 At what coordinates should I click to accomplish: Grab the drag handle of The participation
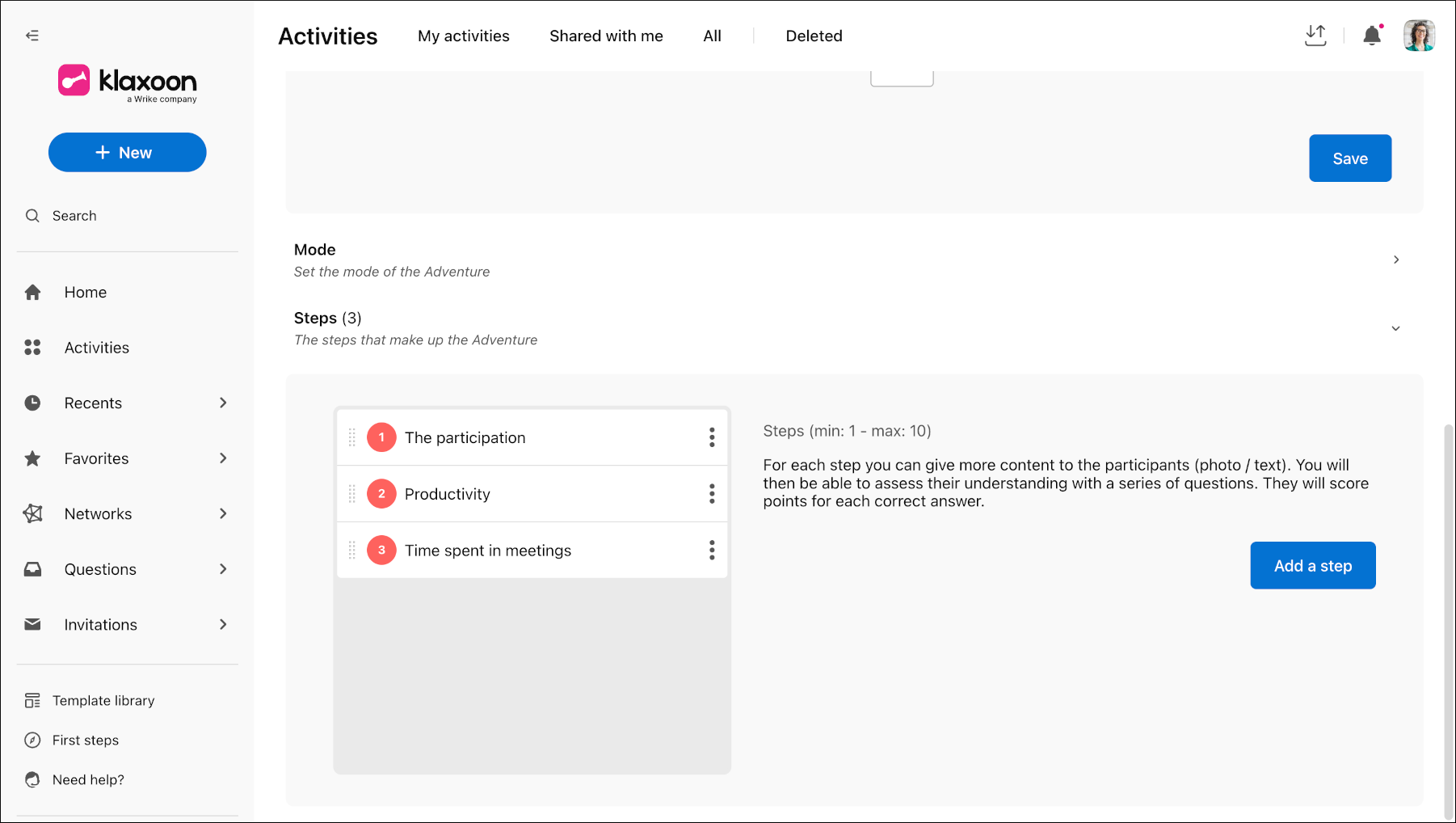pyautogui.click(x=352, y=437)
